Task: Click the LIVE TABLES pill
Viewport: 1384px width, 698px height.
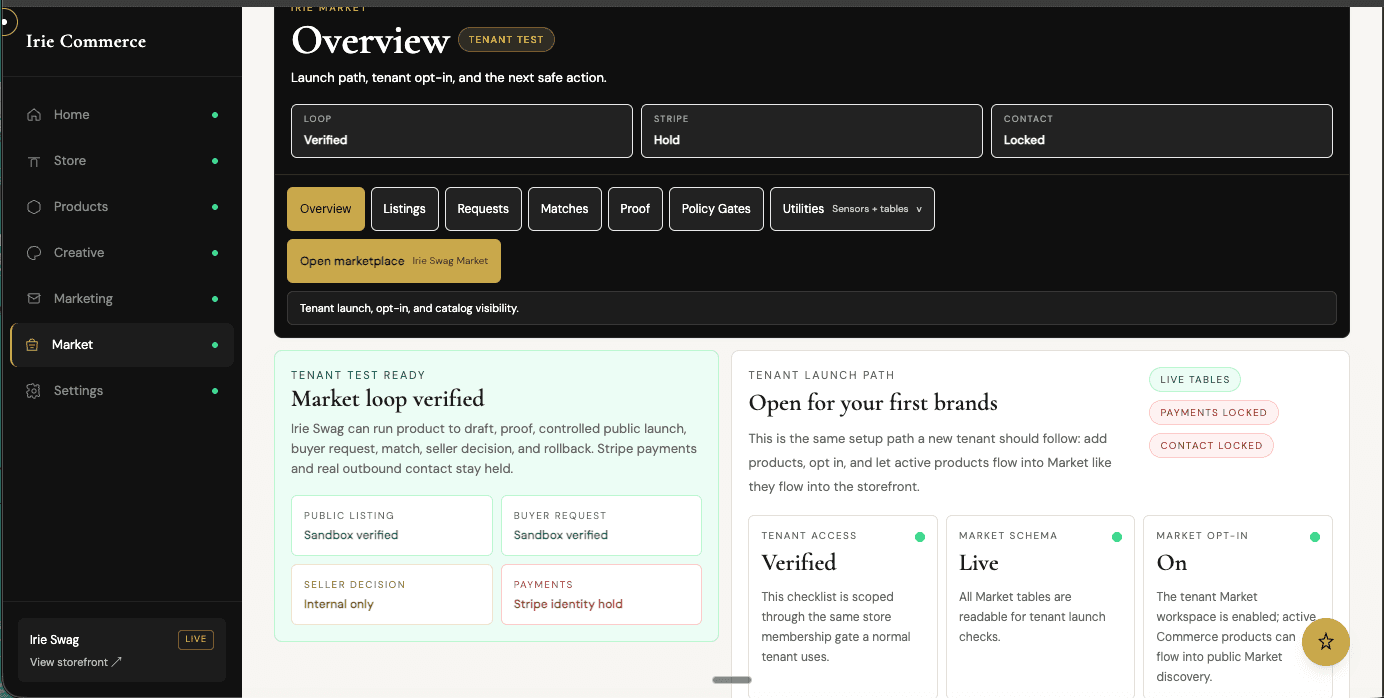Action: (x=1195, y=380)
